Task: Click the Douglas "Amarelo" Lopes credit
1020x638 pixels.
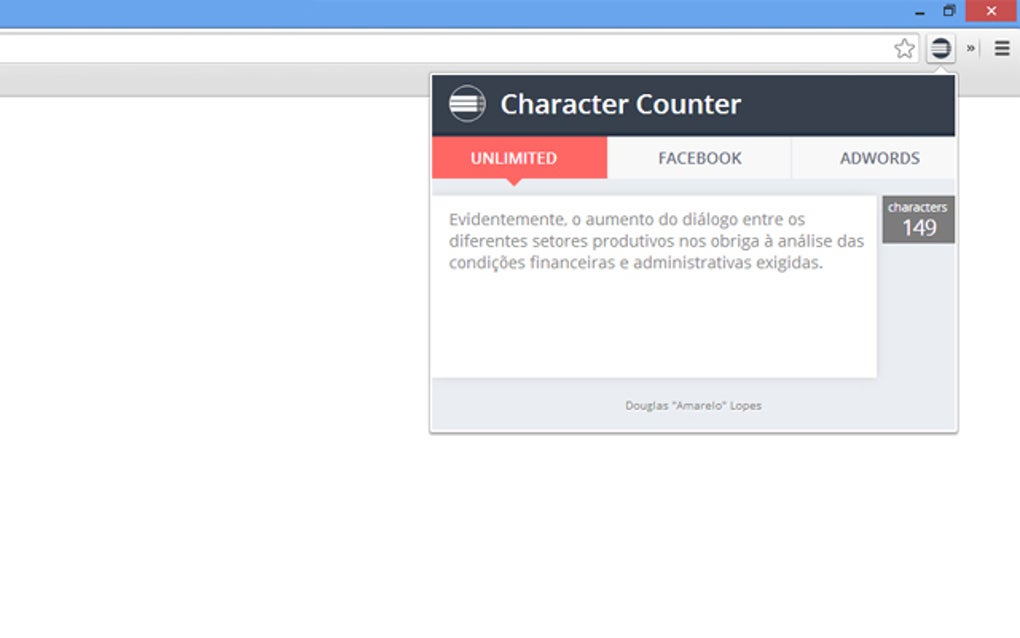Action: point(692,405)
